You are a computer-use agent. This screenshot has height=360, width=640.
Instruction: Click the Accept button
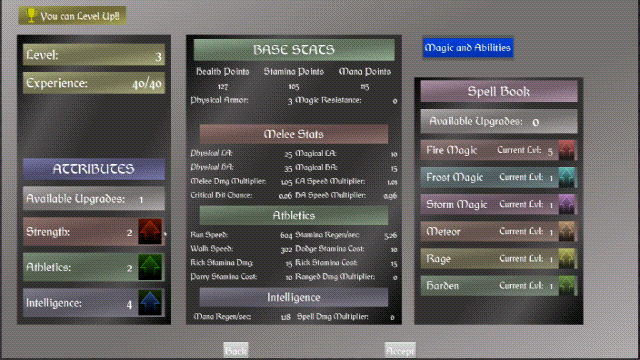[x=400, y=350]
